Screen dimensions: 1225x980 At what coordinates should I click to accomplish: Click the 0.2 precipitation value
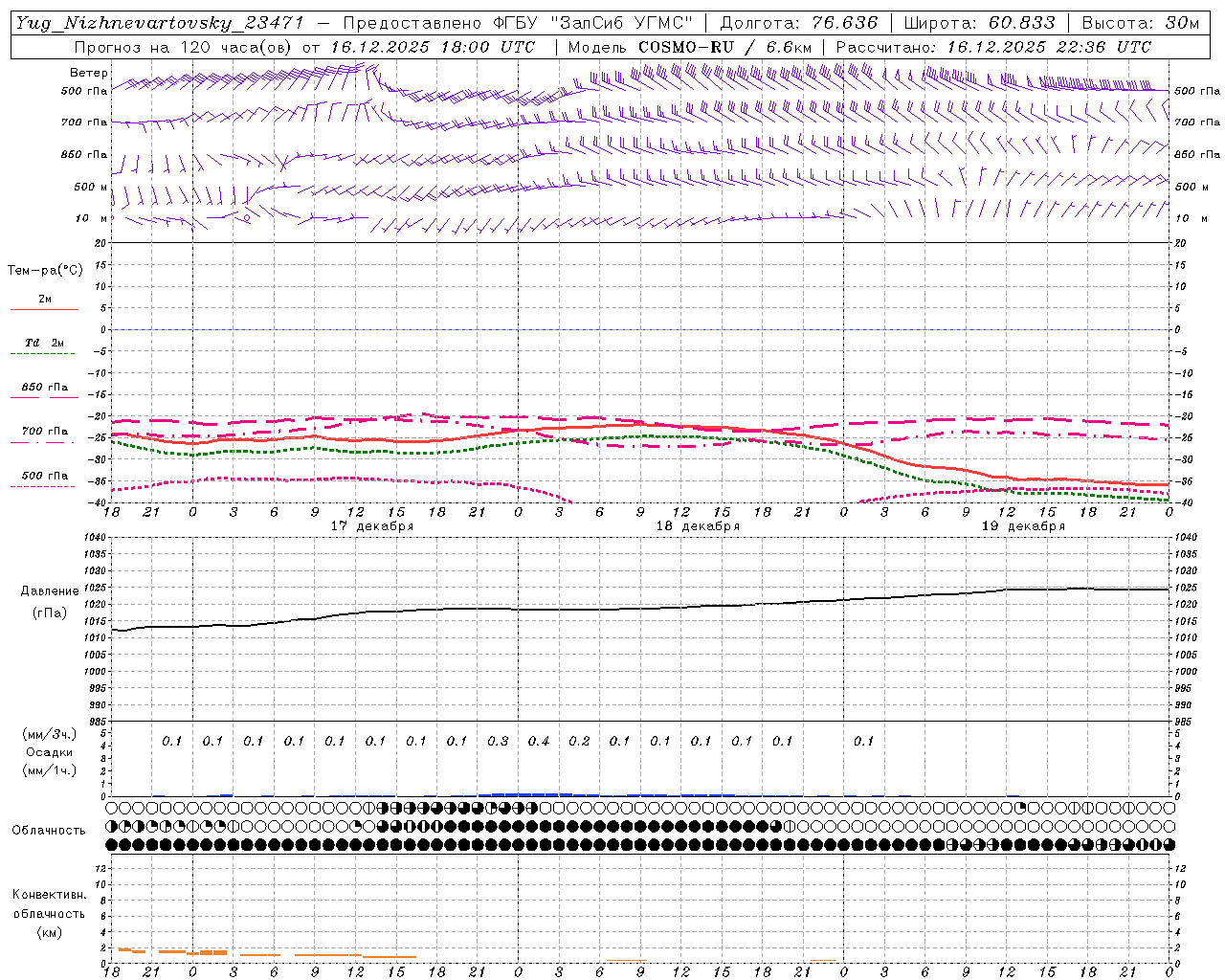click(579, 741)
